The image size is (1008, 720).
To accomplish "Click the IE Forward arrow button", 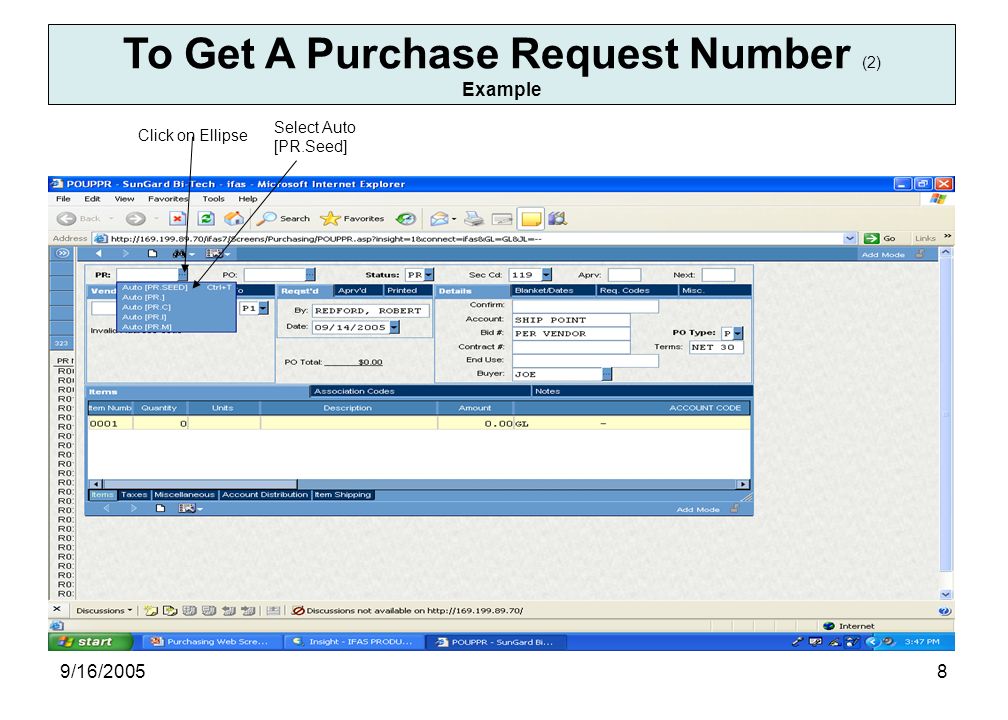I will tap(135, 219).
